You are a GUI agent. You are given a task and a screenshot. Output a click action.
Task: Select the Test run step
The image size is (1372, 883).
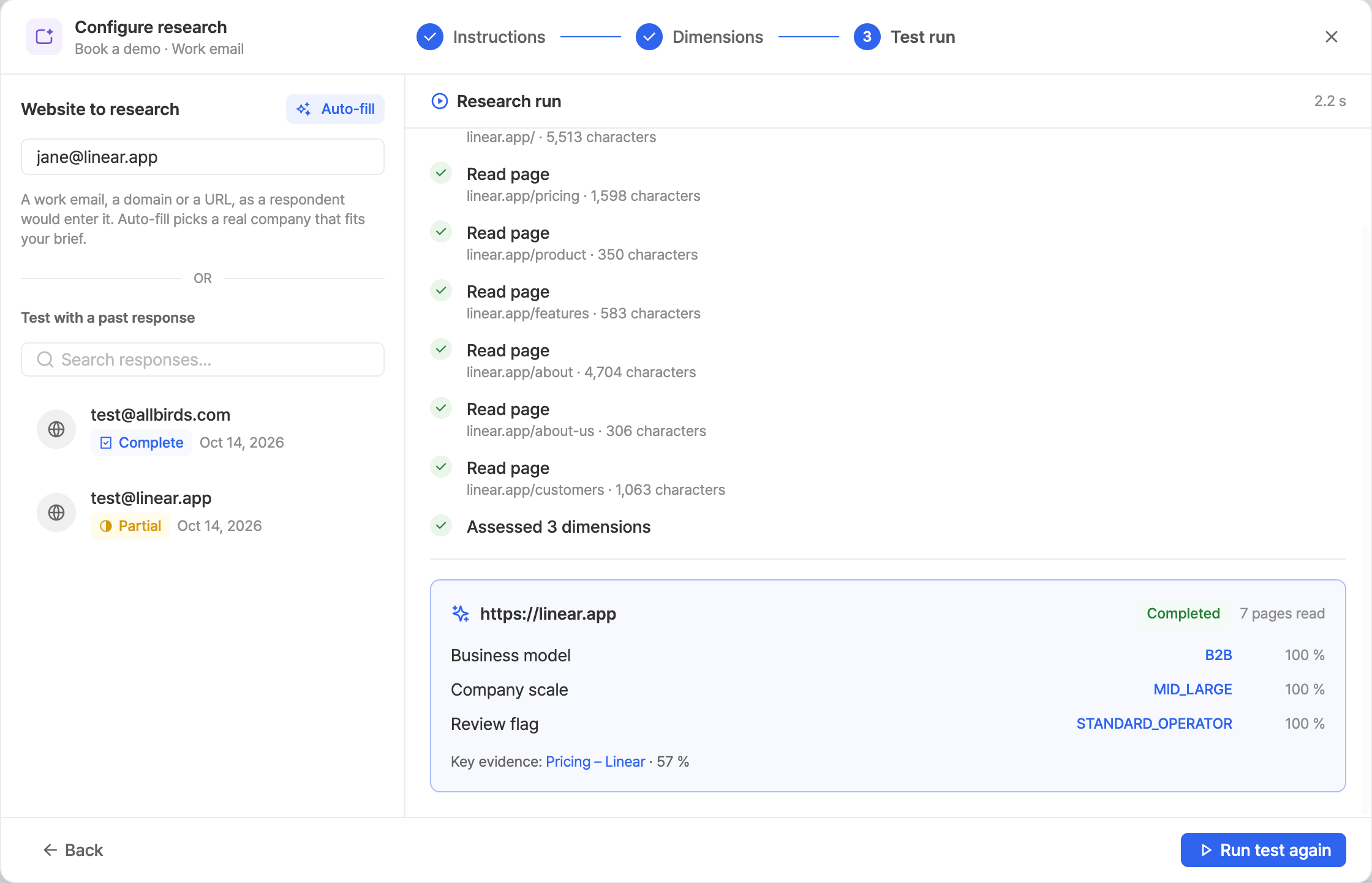[x=905, y=37]
